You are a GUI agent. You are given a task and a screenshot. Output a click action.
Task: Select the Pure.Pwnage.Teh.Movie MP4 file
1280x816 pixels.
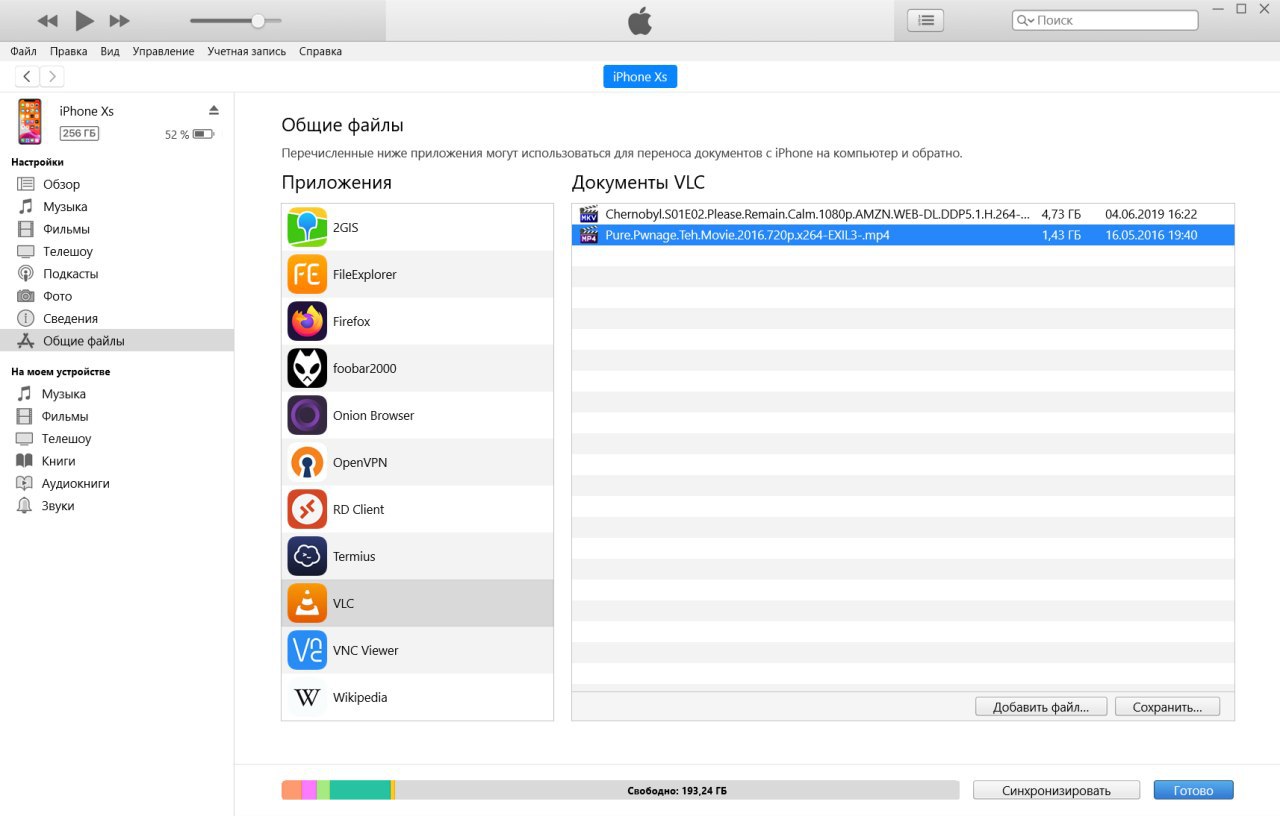903,235
